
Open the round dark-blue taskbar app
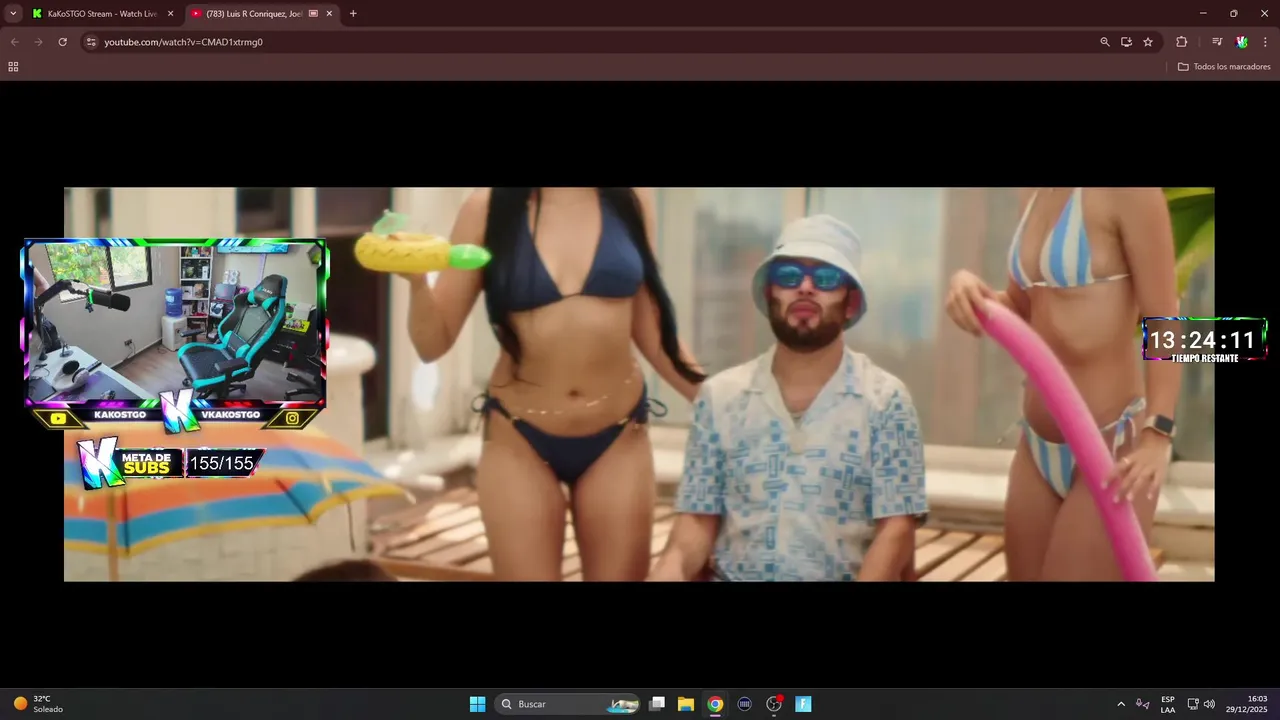click(x=744, y=704)
